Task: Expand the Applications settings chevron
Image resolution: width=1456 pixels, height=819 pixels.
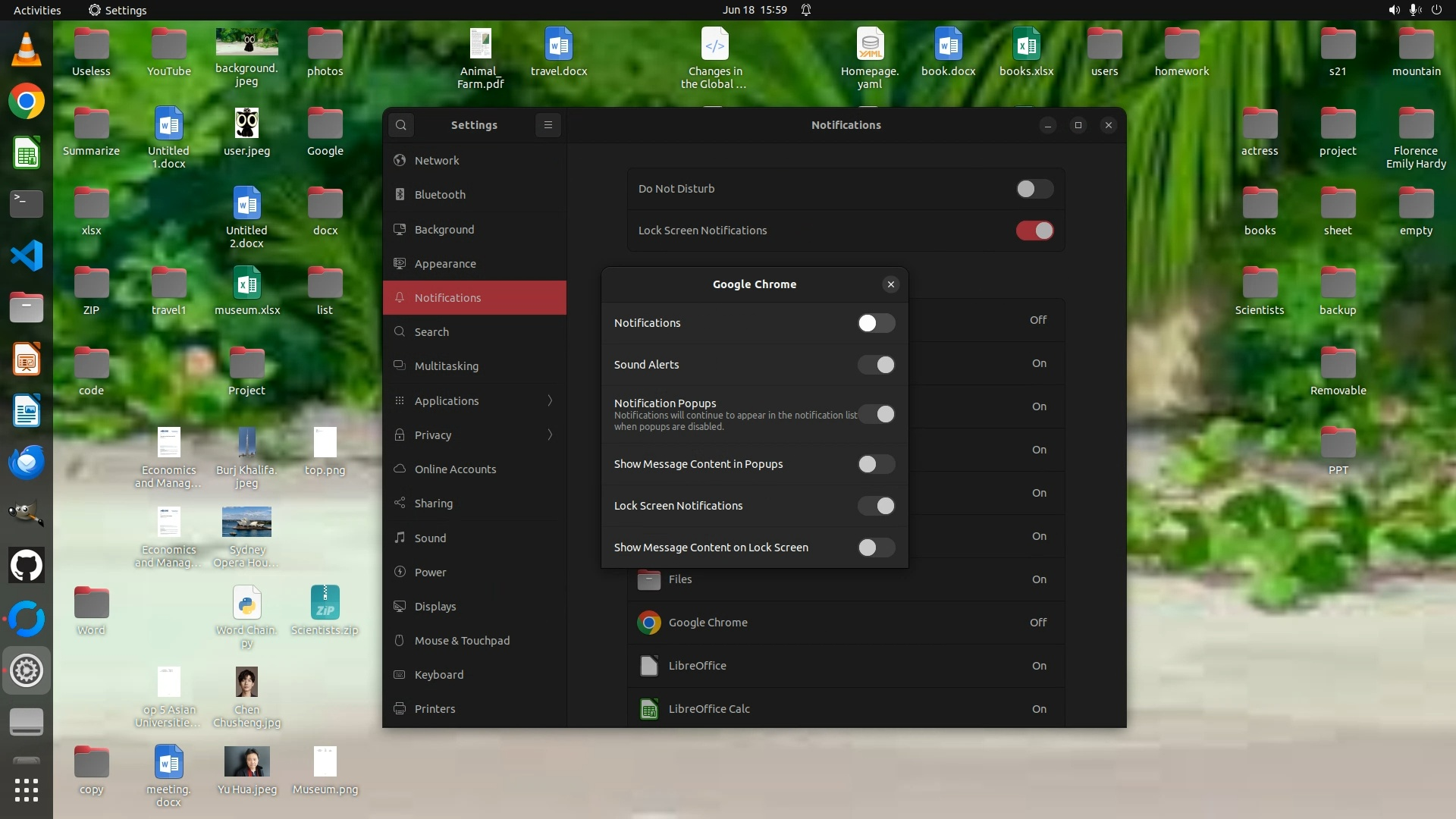Action: tap(550, 400)
